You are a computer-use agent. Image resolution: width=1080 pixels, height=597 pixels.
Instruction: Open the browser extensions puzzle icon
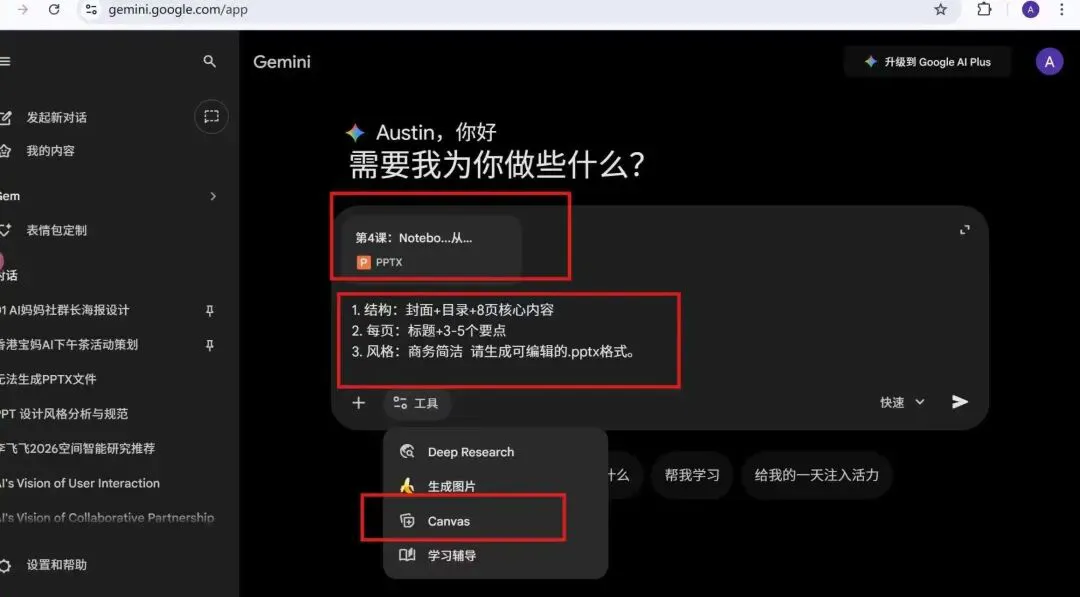[x=984, y=9]
